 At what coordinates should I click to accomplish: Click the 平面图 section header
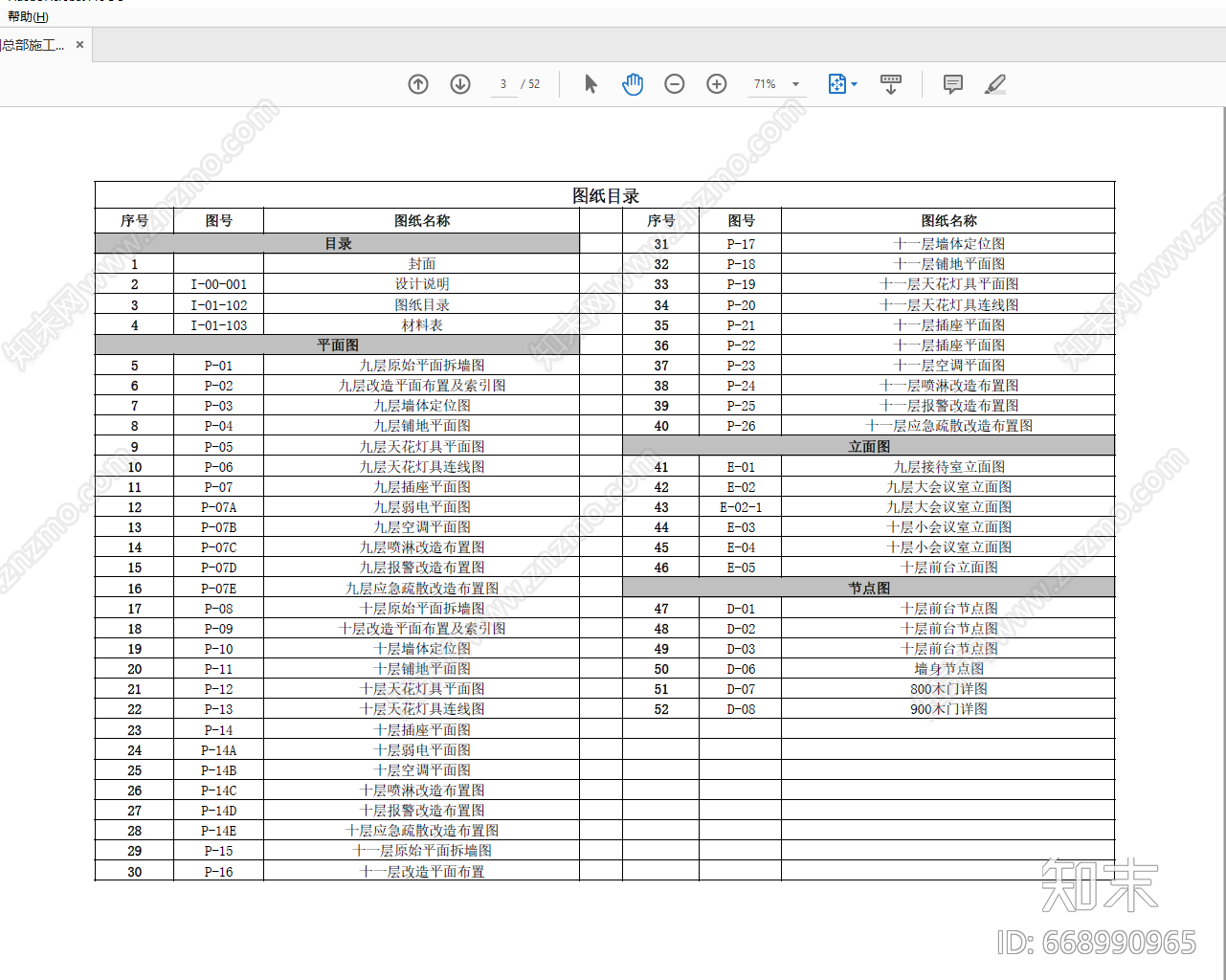(338, 345)
